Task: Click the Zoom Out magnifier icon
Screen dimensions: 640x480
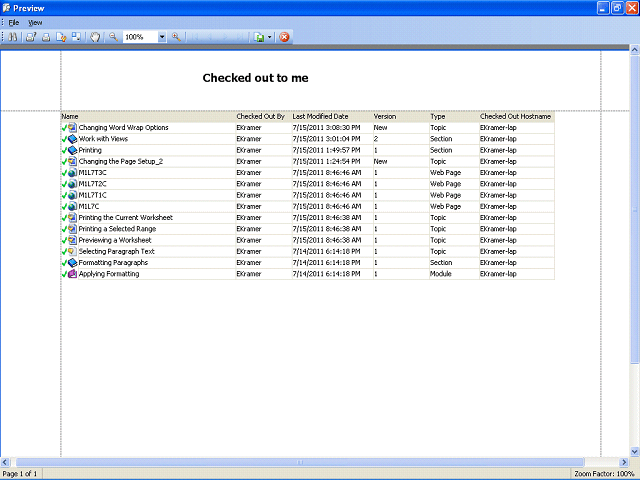Action: click(x=113, y=37)
